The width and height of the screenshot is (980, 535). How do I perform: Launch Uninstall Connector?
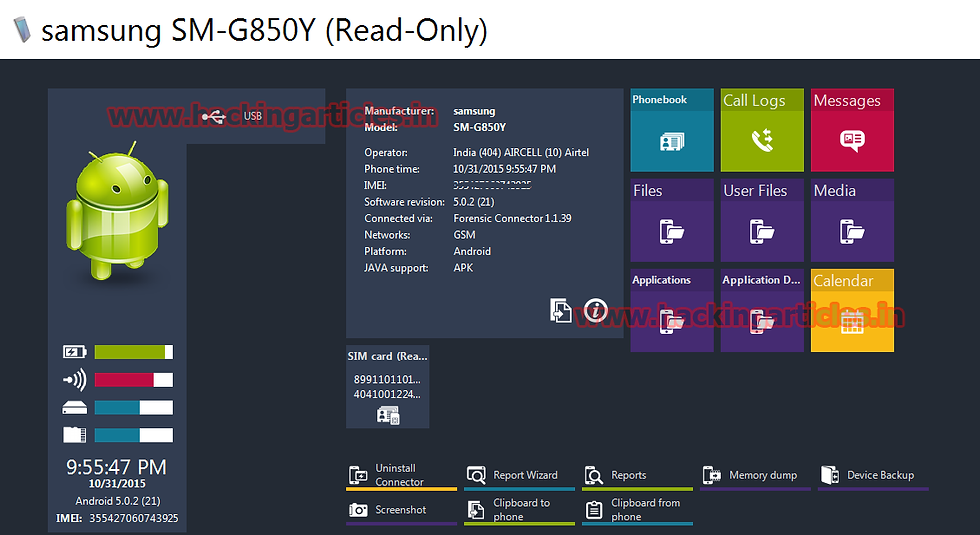click(401, 476)
